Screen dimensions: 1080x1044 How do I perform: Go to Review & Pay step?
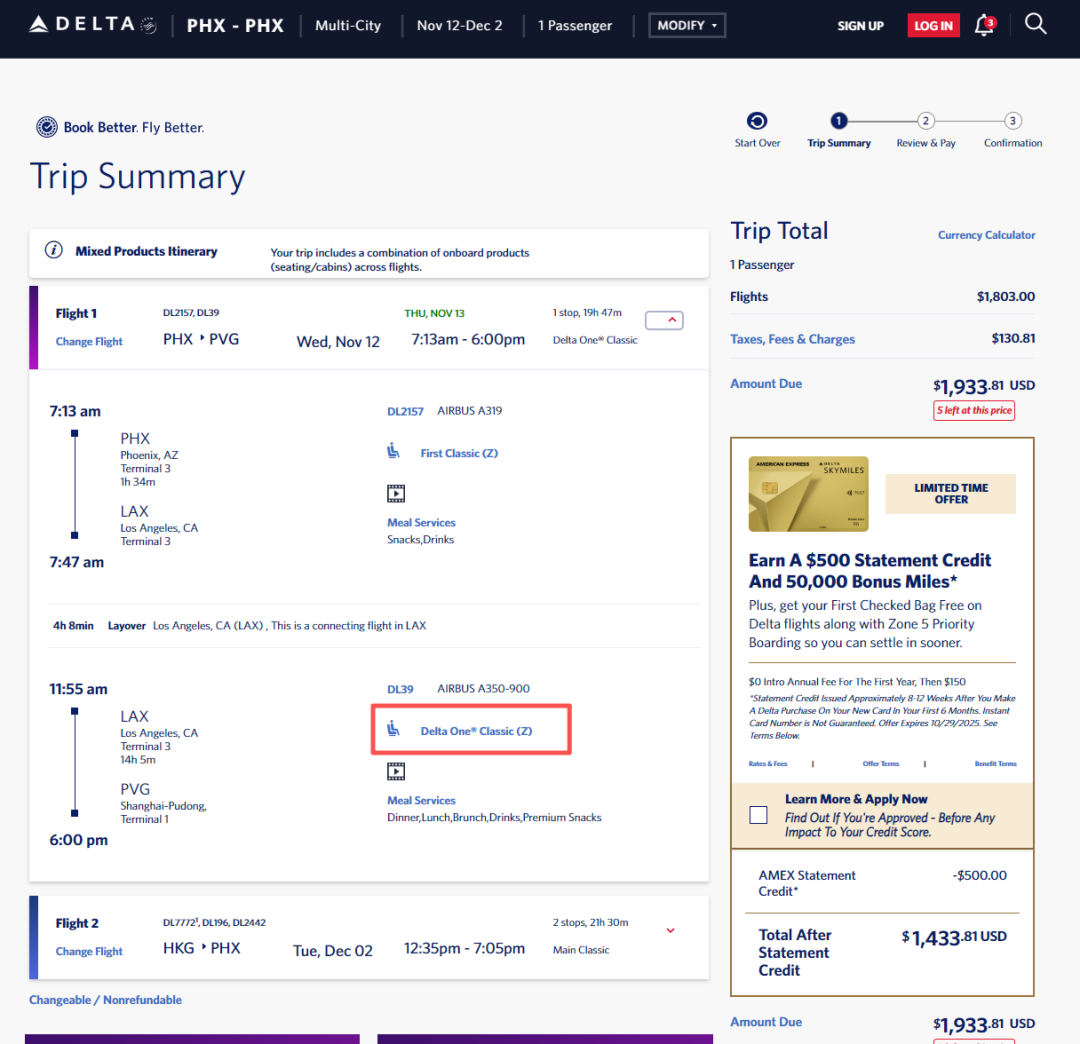coord(926,122)
